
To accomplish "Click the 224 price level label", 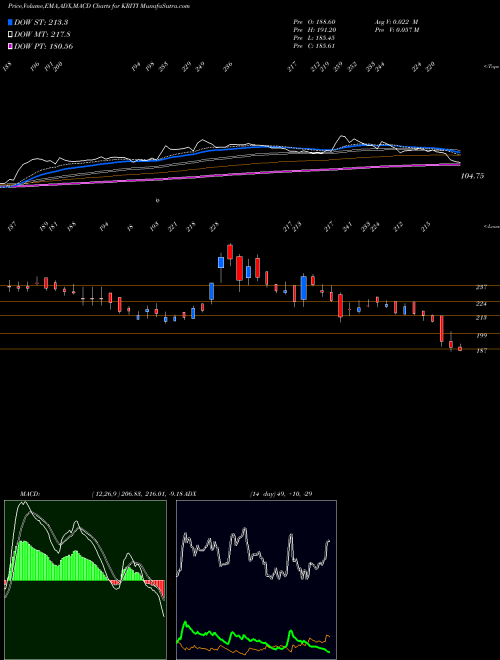I will click(x=481, y=303).
